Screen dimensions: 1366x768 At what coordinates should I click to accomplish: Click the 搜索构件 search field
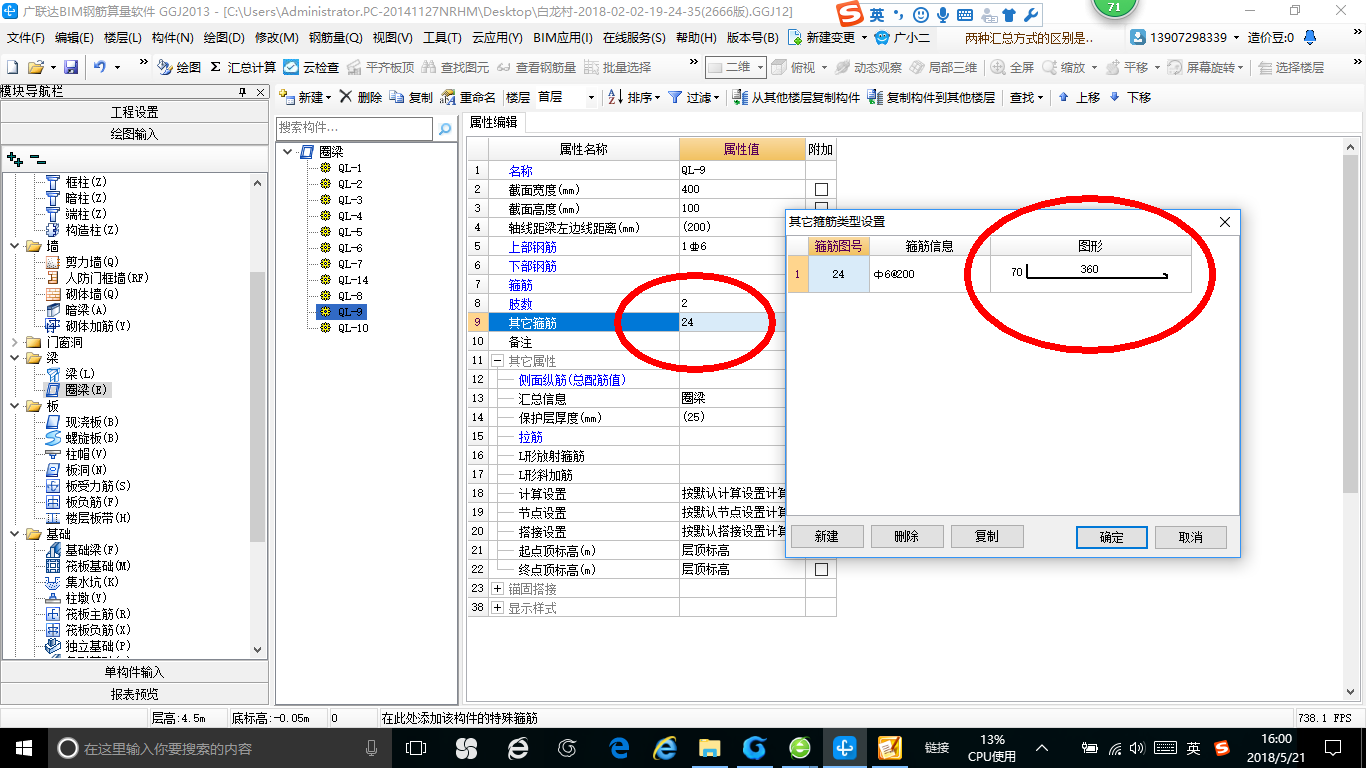pyautogui.click(x=355, y=128)
